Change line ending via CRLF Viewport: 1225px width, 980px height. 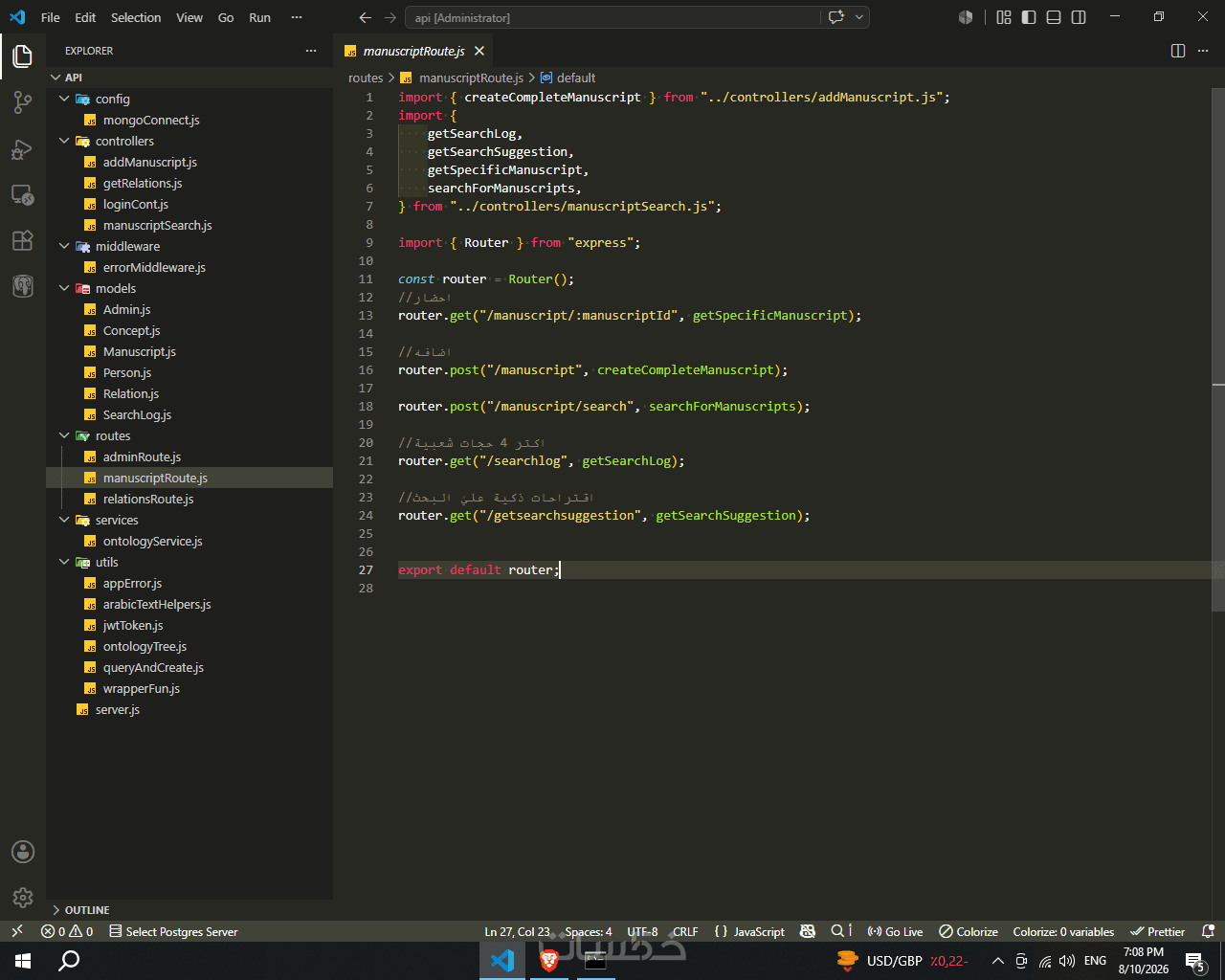pos(685,931)
